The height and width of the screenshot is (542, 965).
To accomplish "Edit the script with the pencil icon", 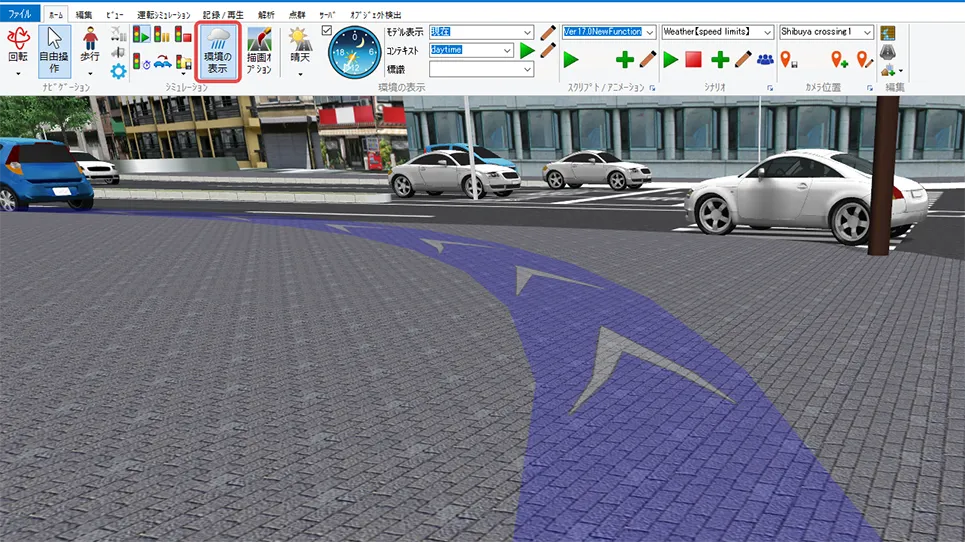I will tap(648, 60).
